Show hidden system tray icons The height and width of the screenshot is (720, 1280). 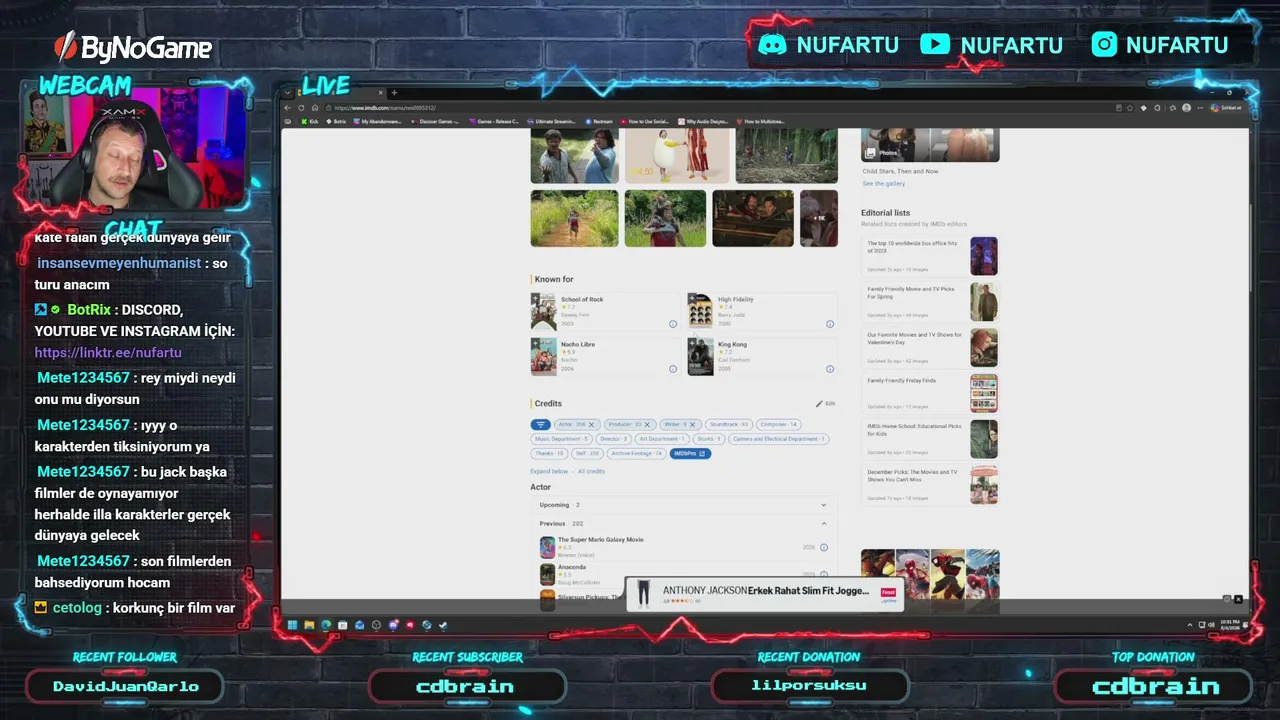1190,625
